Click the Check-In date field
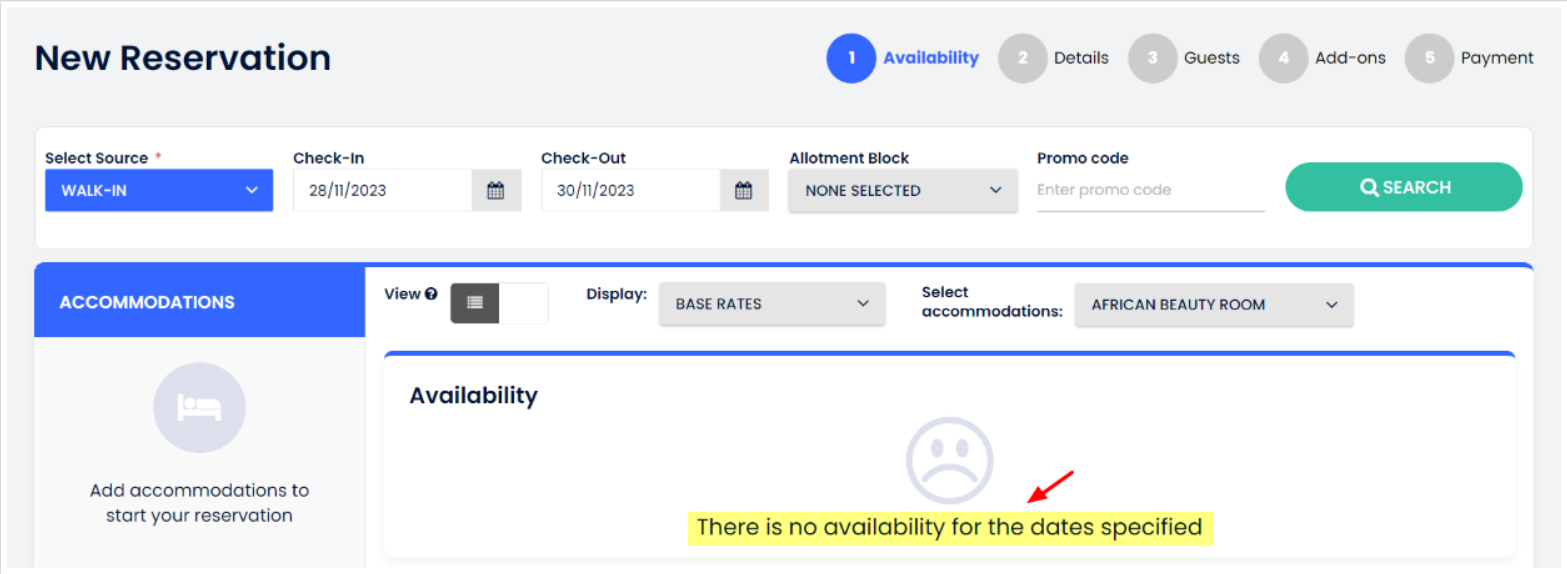 click(382, 190)
